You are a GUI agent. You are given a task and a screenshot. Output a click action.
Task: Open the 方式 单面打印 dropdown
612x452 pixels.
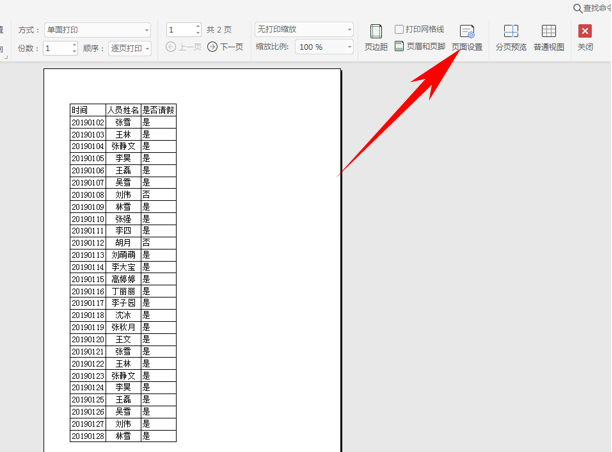click(98, 30)
